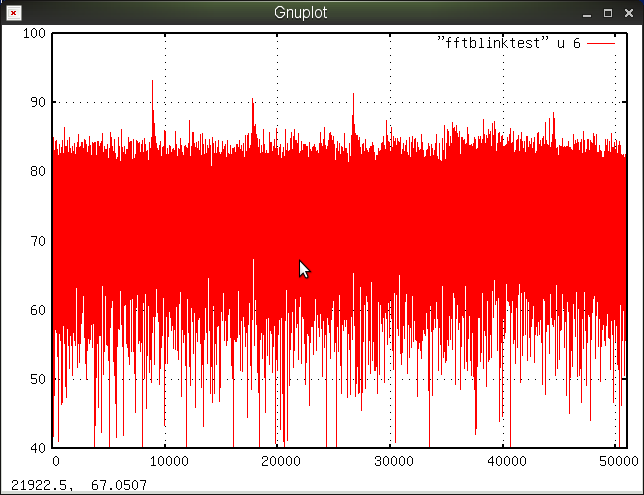Open the window menu icon in title bar
The height and width of the screenshot is (495, 644).
pyautogui.click(x=12, y=13)
